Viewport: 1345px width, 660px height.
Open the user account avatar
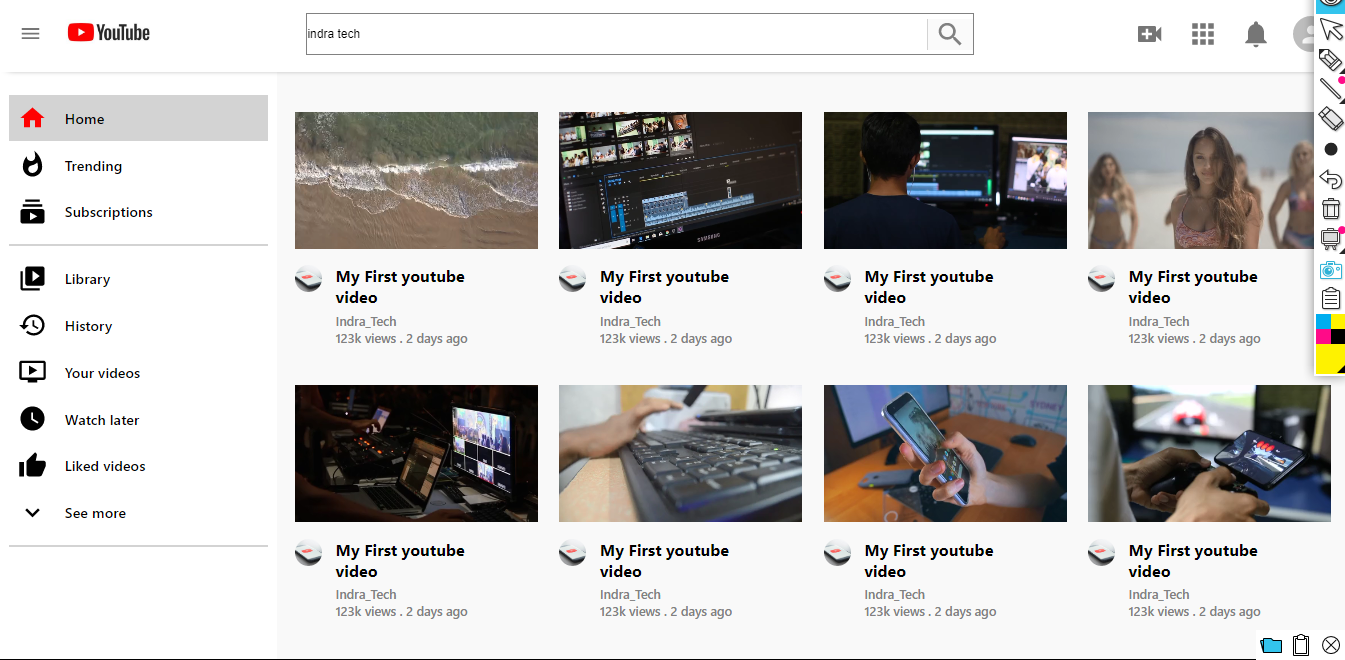pyautogui.click(x=1303, y=34)
